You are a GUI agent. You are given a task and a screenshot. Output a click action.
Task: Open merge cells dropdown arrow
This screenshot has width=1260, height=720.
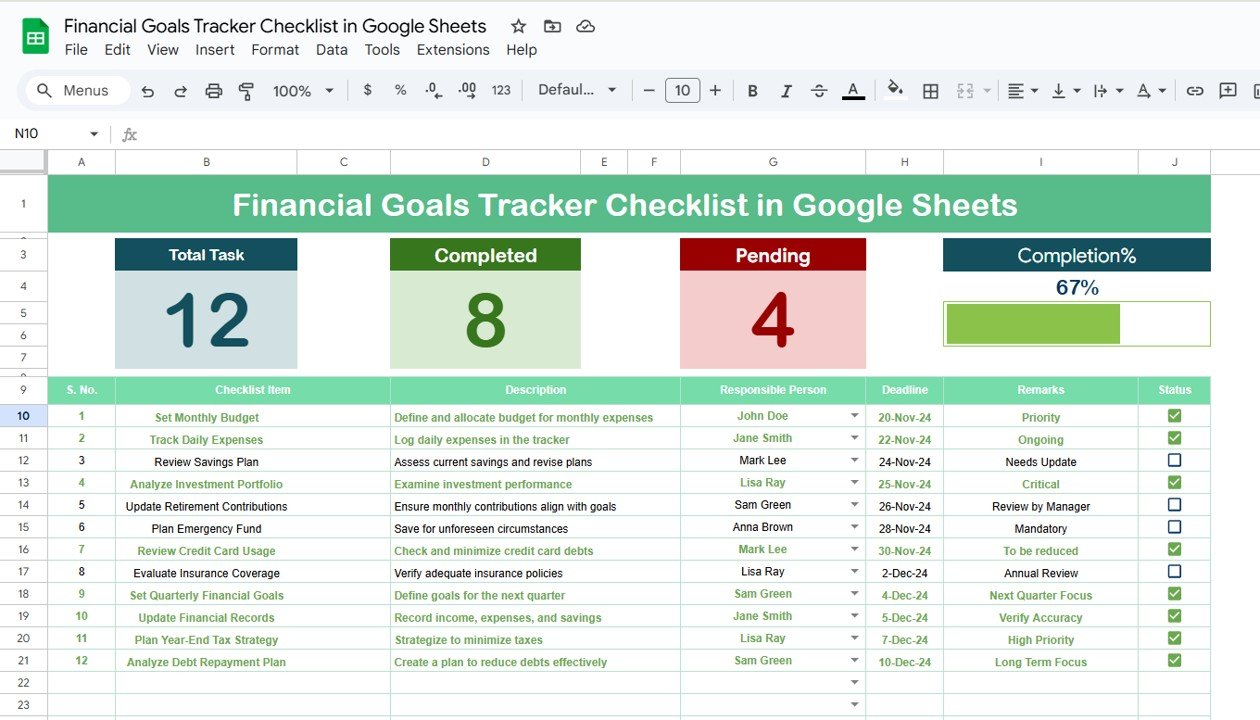tap(987, 91)
